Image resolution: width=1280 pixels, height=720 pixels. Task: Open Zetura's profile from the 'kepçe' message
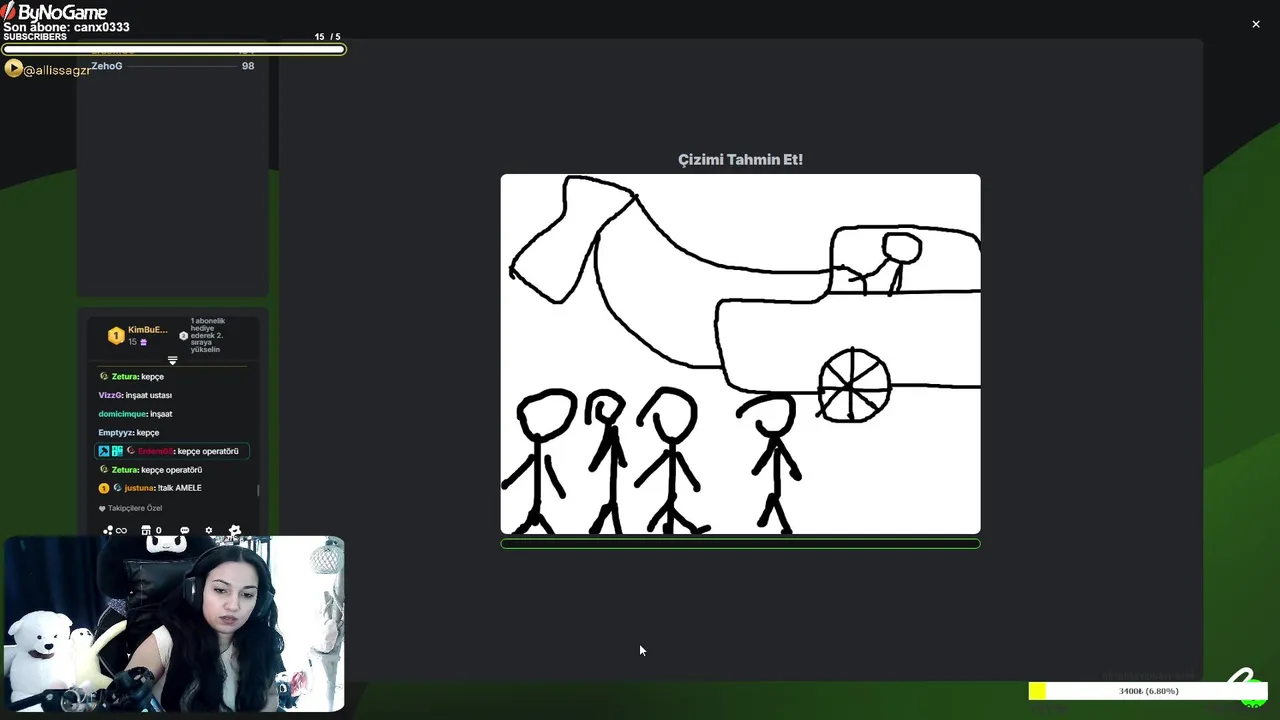coord(125,377)
